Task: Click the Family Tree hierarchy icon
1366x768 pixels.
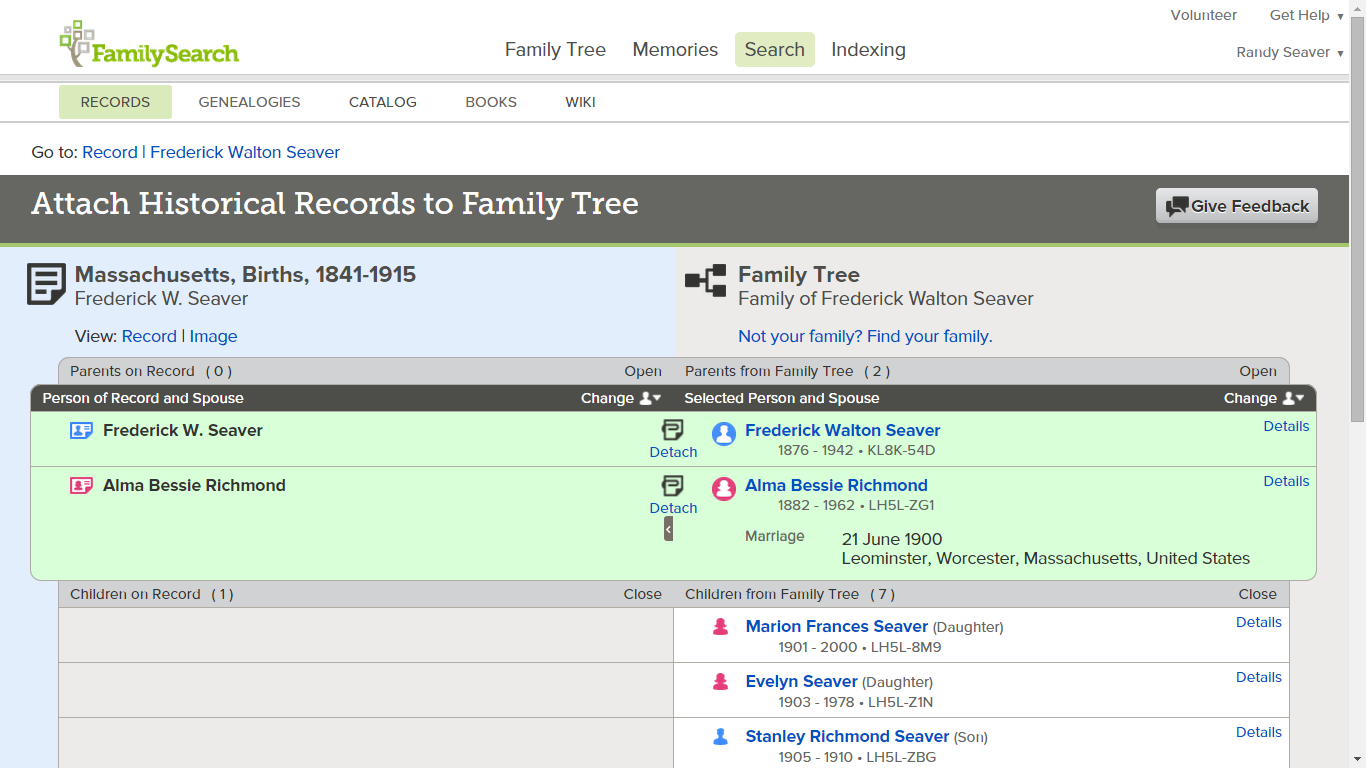Action: (706, 281)
